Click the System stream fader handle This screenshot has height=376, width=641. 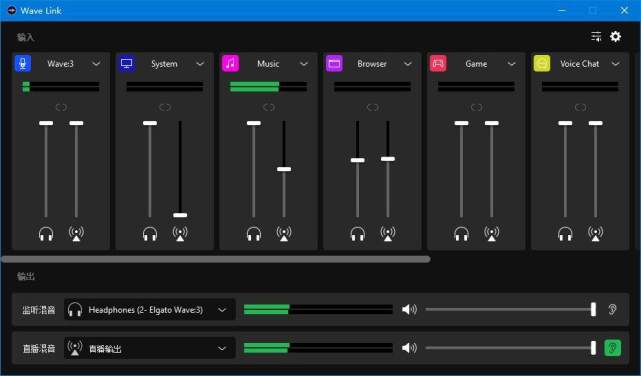coord(180,215)
